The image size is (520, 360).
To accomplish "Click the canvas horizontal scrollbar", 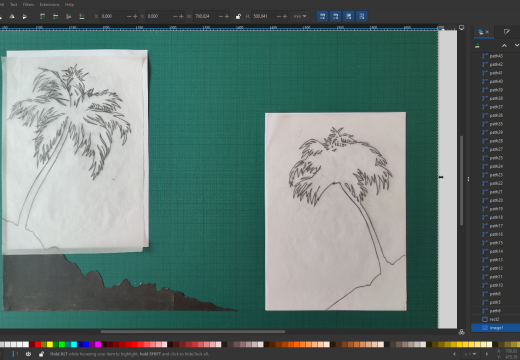I will (x=193, y=332).
